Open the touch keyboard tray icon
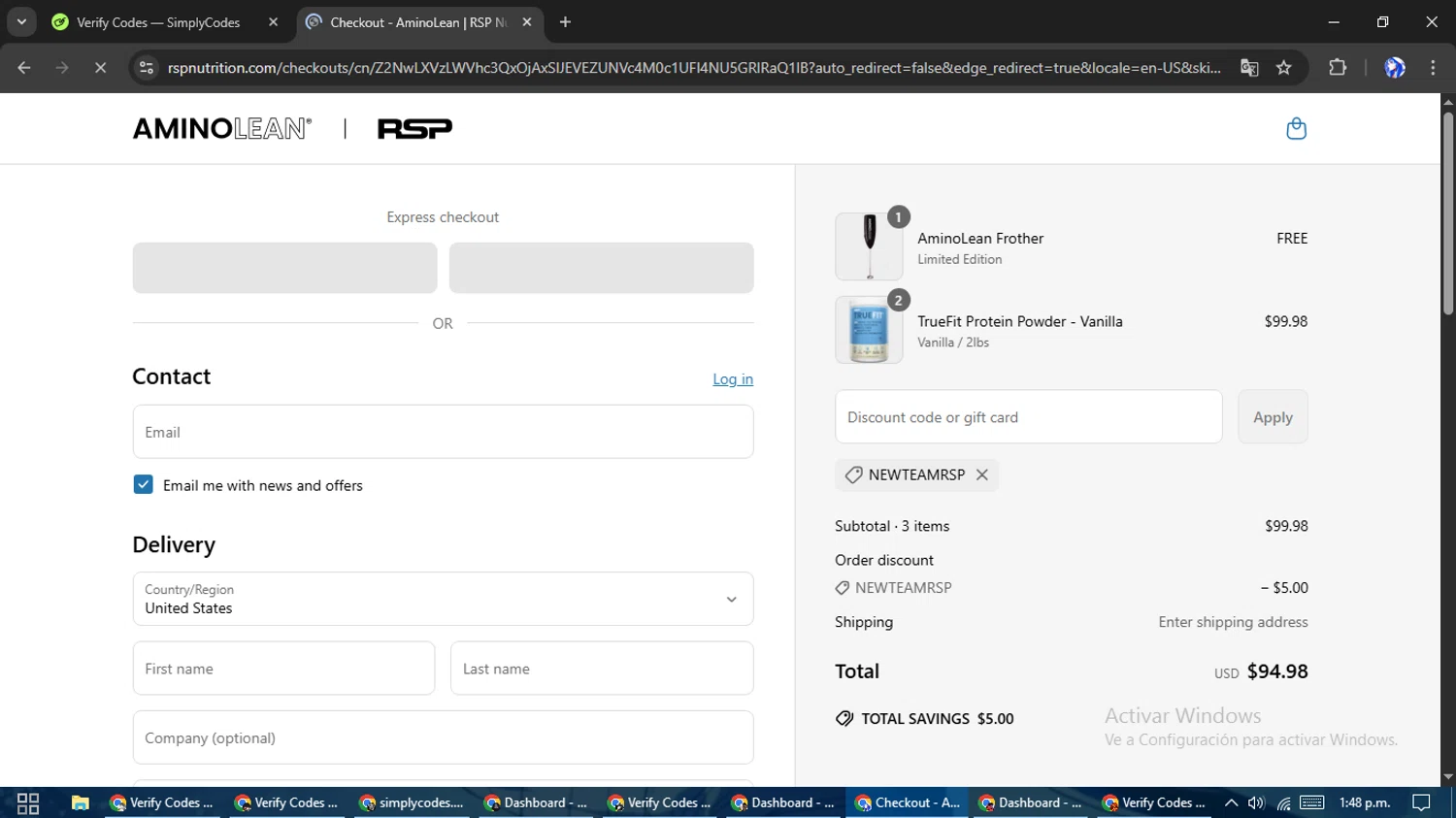Viewport: 1456px width, 818px height. click(x=1312, y=802)
